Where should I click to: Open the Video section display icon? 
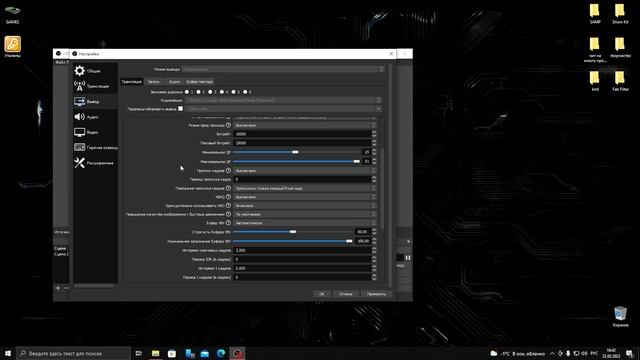pos(80,132)
